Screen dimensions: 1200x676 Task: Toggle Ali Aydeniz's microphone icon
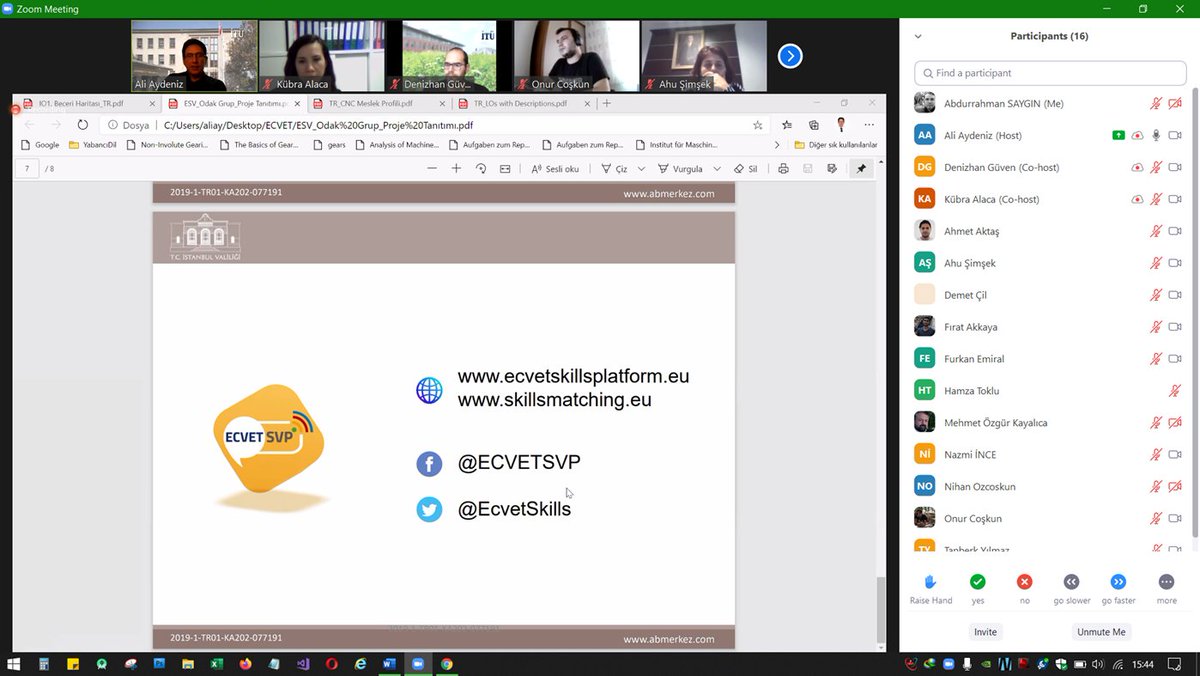tap(1156, 135)
